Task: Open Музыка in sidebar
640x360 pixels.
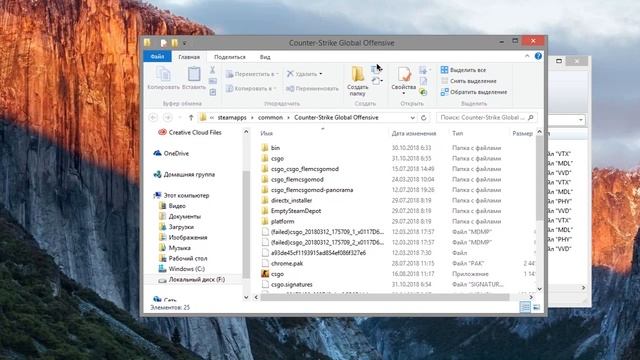Action: (174, 248)
